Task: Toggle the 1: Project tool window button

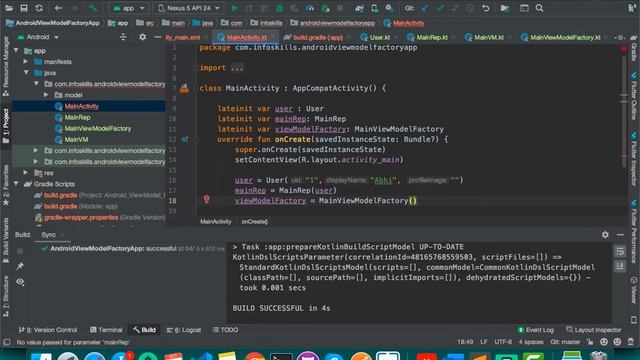Action: 6,125
